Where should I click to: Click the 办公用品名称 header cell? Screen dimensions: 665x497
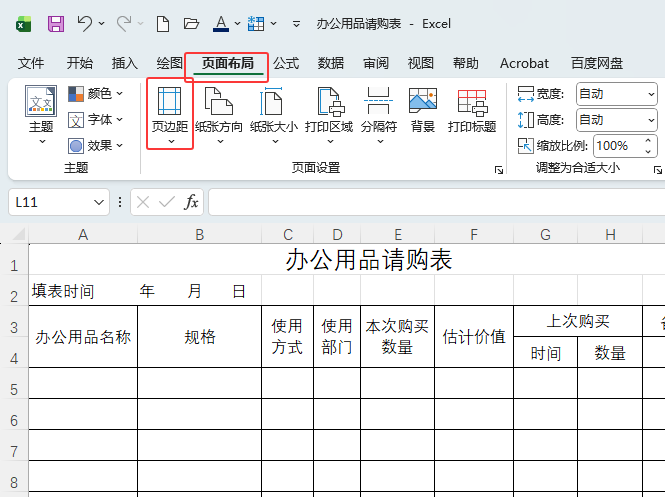point(83,337)
